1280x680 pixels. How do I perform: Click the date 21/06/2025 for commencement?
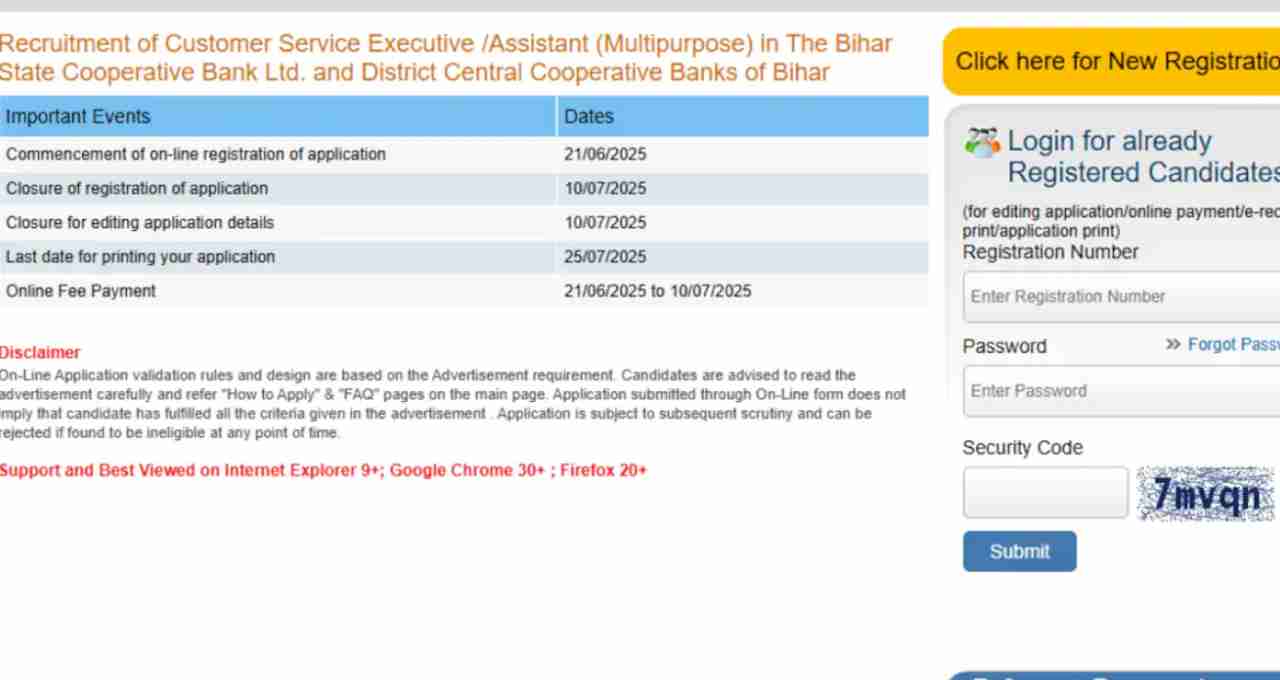pyautogui.click(x=605, y=154)
